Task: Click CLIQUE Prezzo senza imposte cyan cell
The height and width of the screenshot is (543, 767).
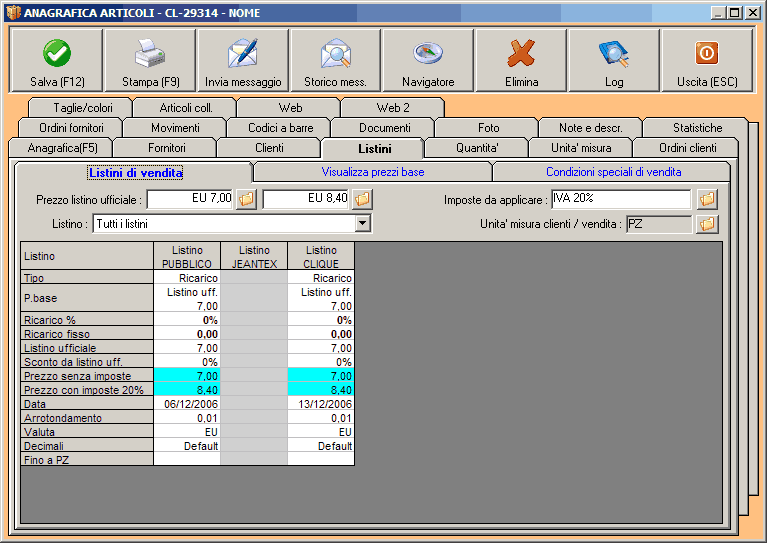Action: click(321, 376)
